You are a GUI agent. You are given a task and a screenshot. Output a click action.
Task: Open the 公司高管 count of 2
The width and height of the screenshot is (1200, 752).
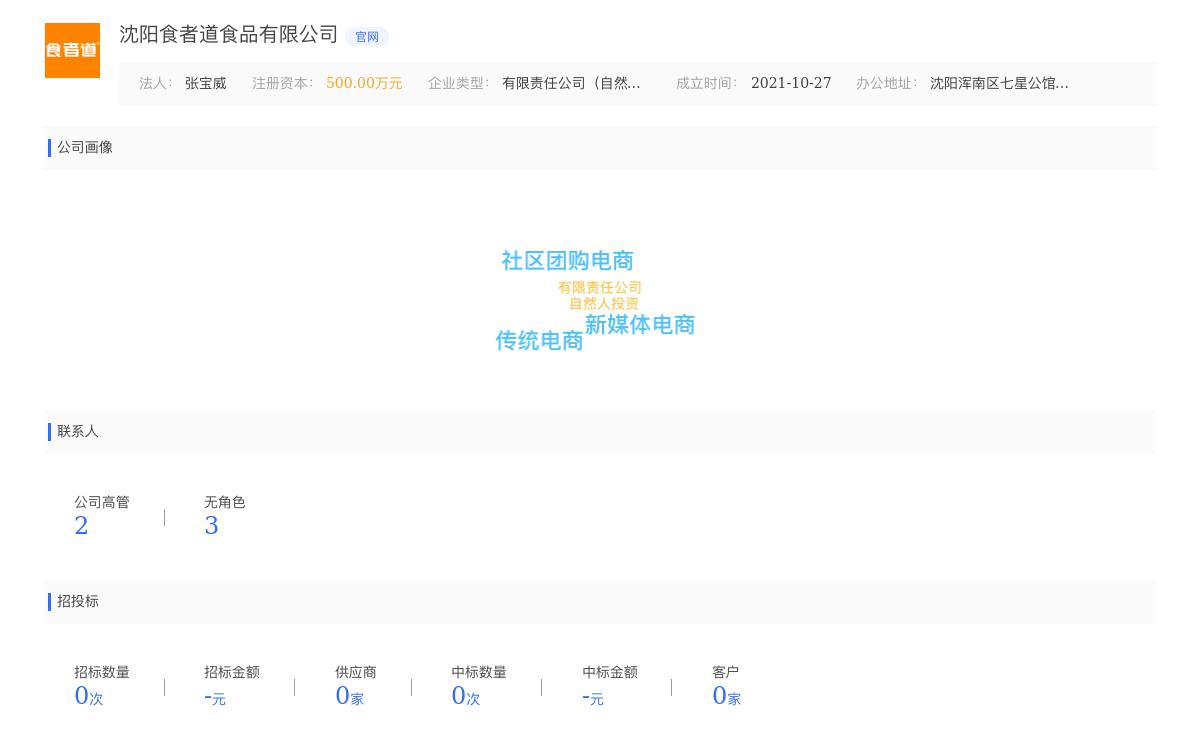click(81, 526)
